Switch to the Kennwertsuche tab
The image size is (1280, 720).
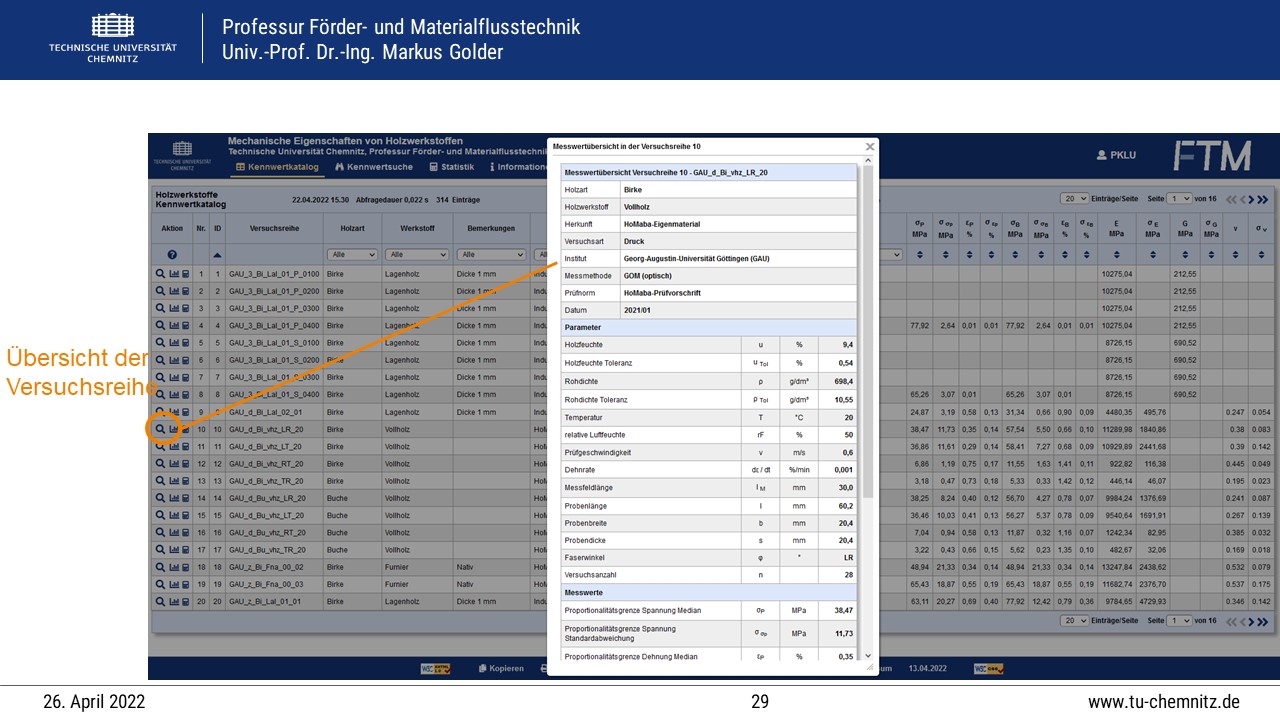pos(373,167)
